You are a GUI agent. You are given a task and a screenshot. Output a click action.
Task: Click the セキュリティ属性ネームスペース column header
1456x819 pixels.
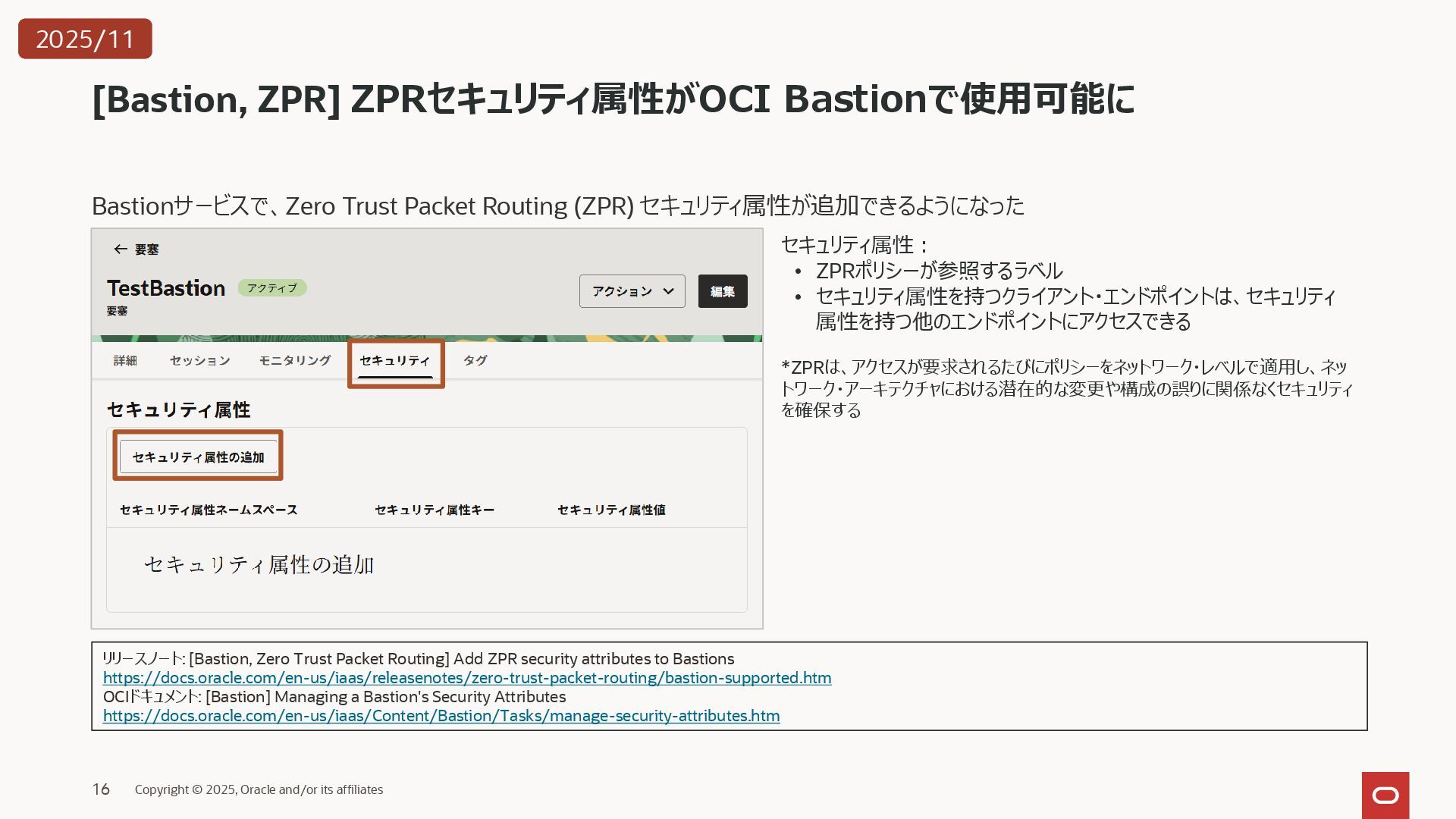pyautogui.click(x=209, y=510)
